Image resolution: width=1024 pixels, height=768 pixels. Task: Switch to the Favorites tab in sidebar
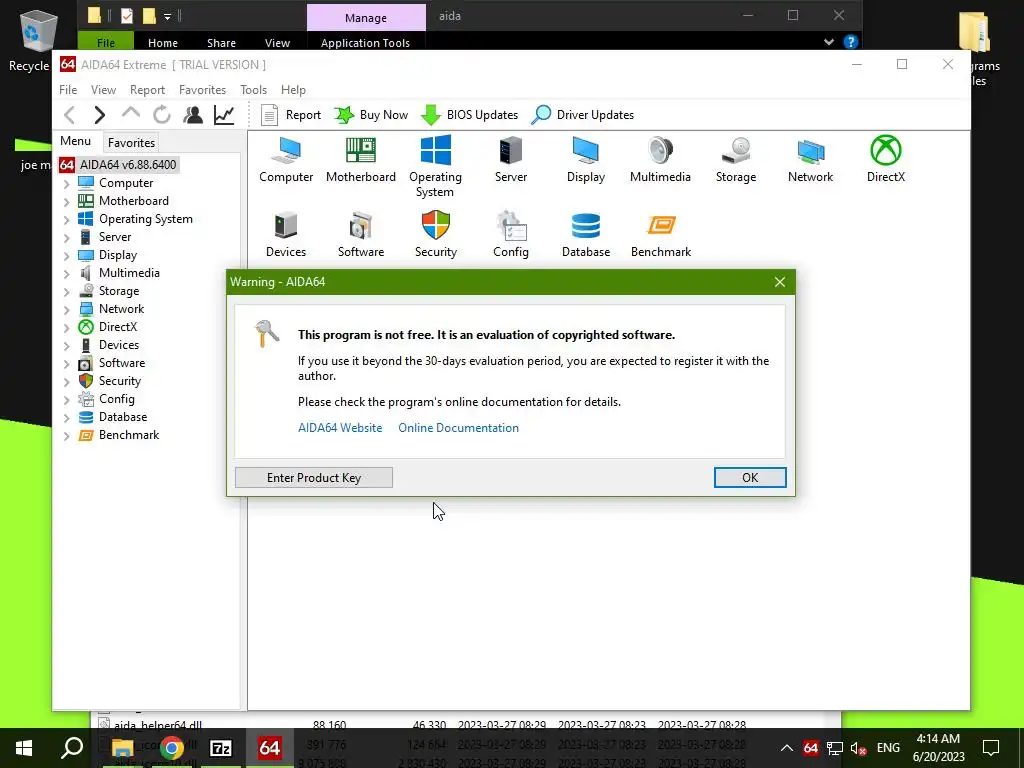131,142
